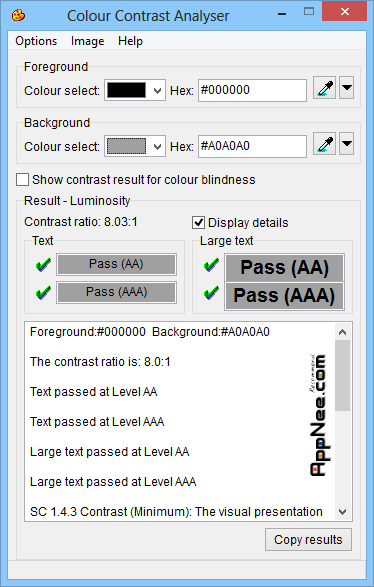Image resolution: width=374 pixels, height=587 pixels.
Task: Click 'Text passed at Level AAA' line
Action: pos(97,422)
